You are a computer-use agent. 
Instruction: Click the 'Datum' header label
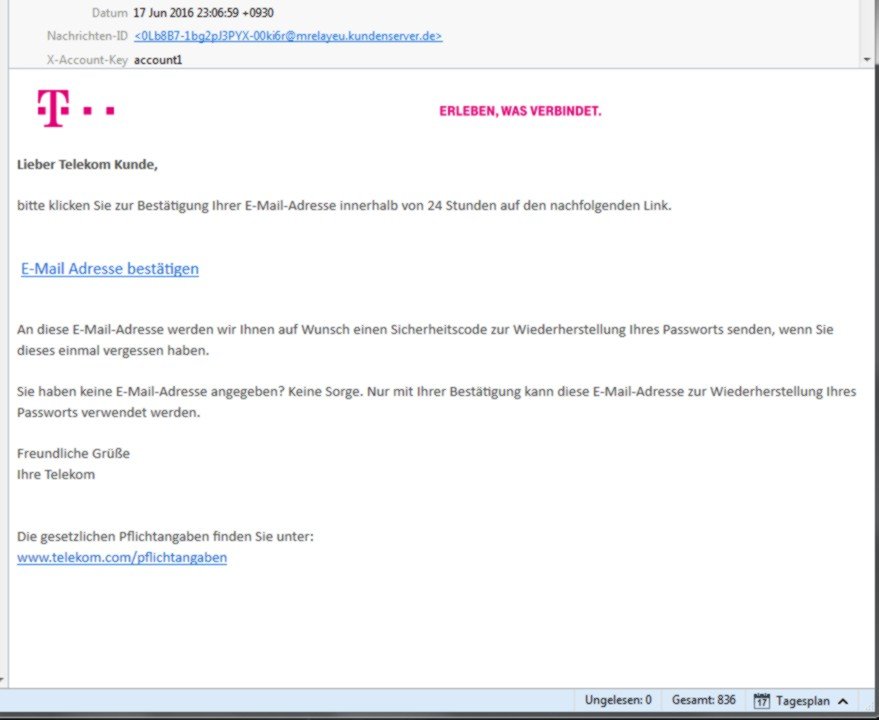(110, 12)
